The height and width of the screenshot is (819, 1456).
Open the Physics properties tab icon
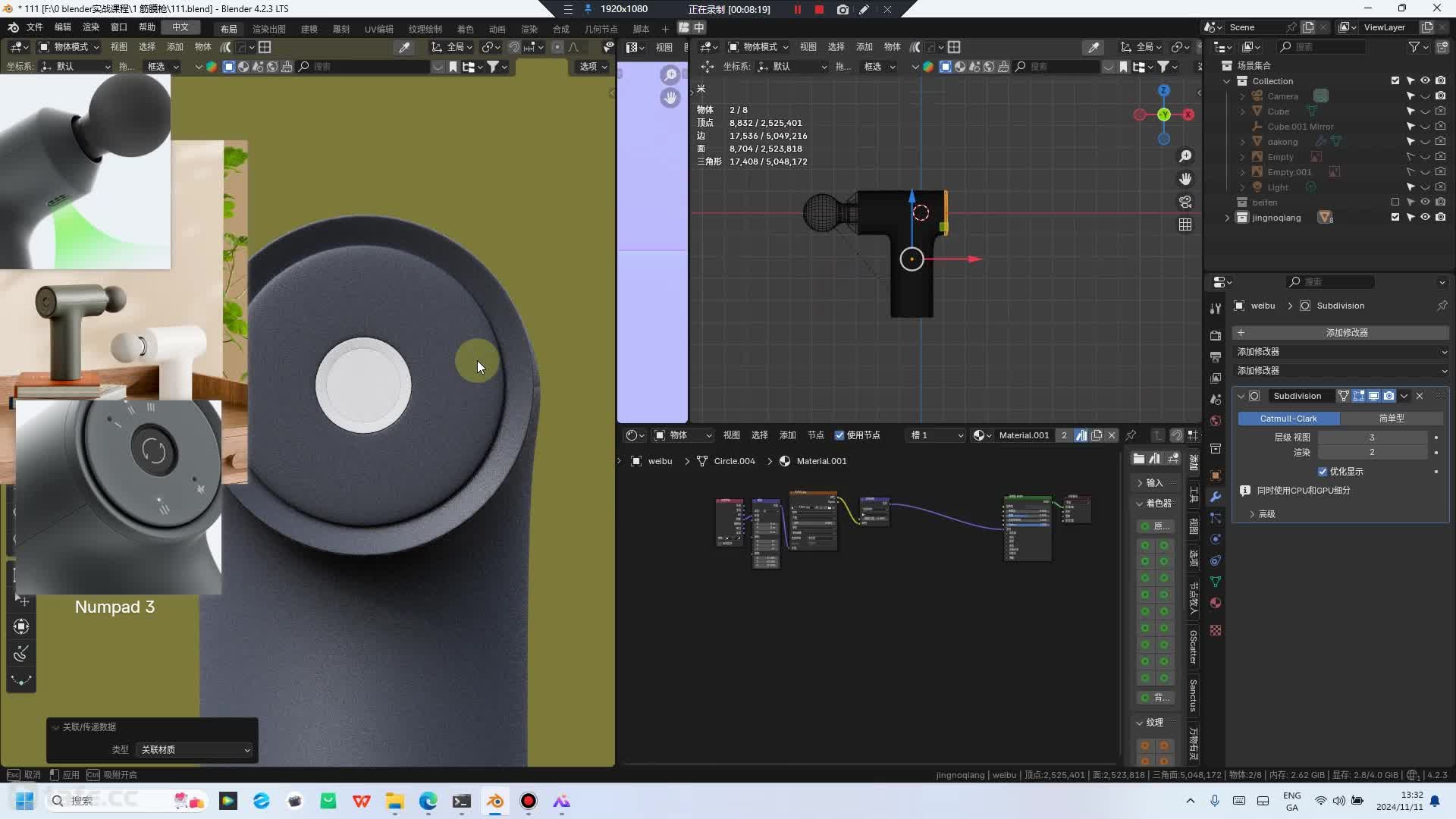(1216, 539)
